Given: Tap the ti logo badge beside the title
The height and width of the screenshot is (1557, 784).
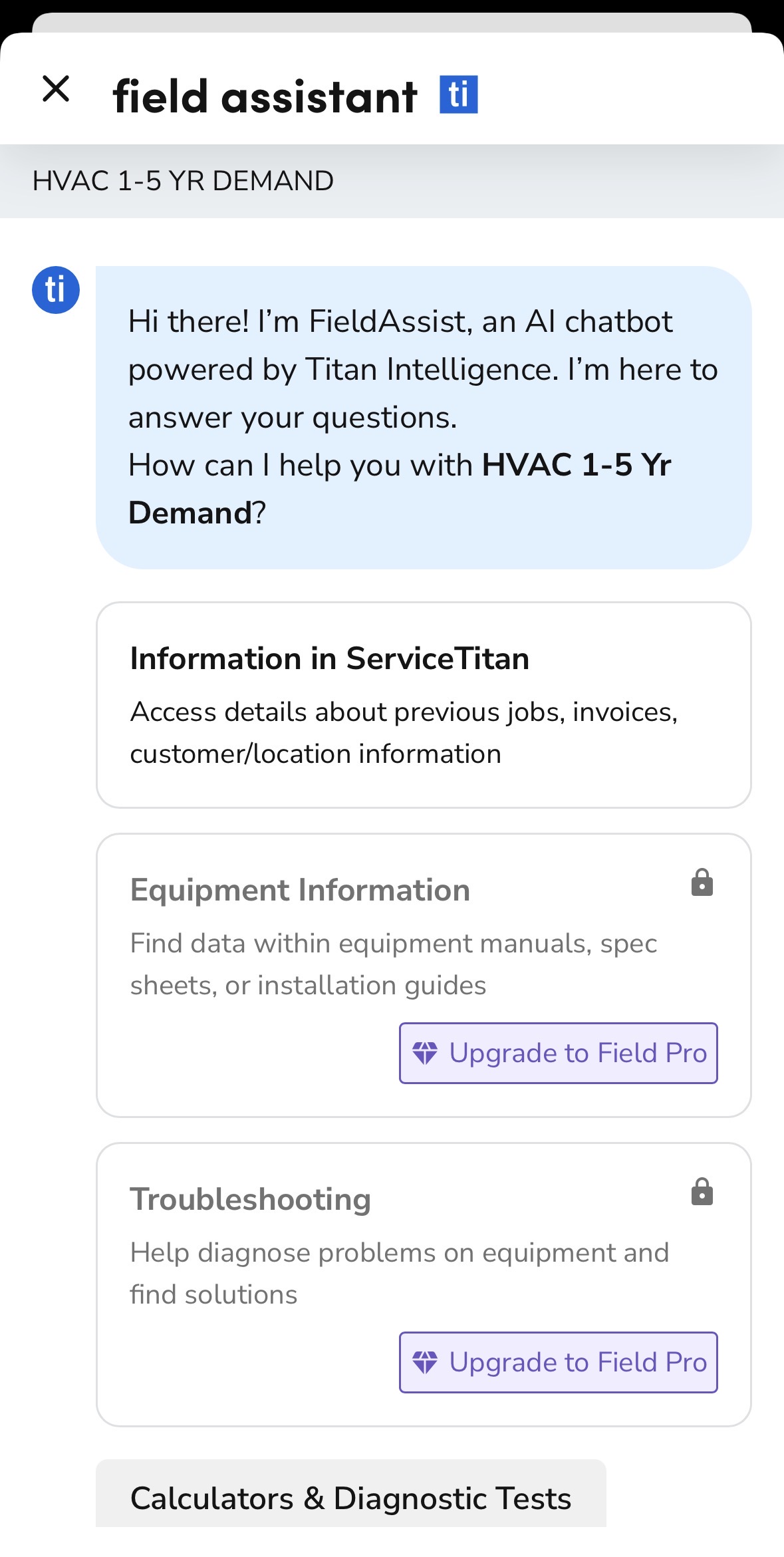Looking at the screenshot, I should pos(458,94).
